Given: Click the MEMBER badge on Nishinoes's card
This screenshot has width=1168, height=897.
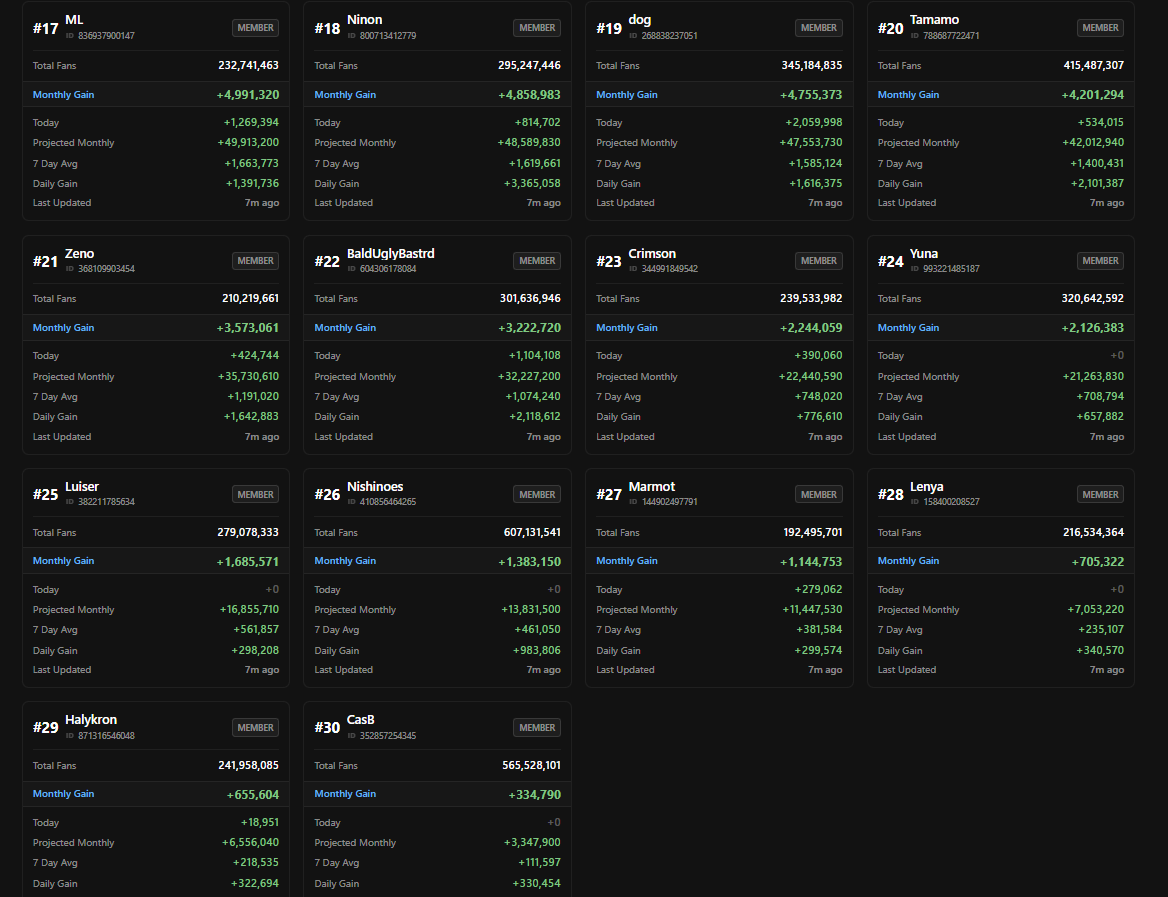Looking at the screenshot, I should 537,495.
